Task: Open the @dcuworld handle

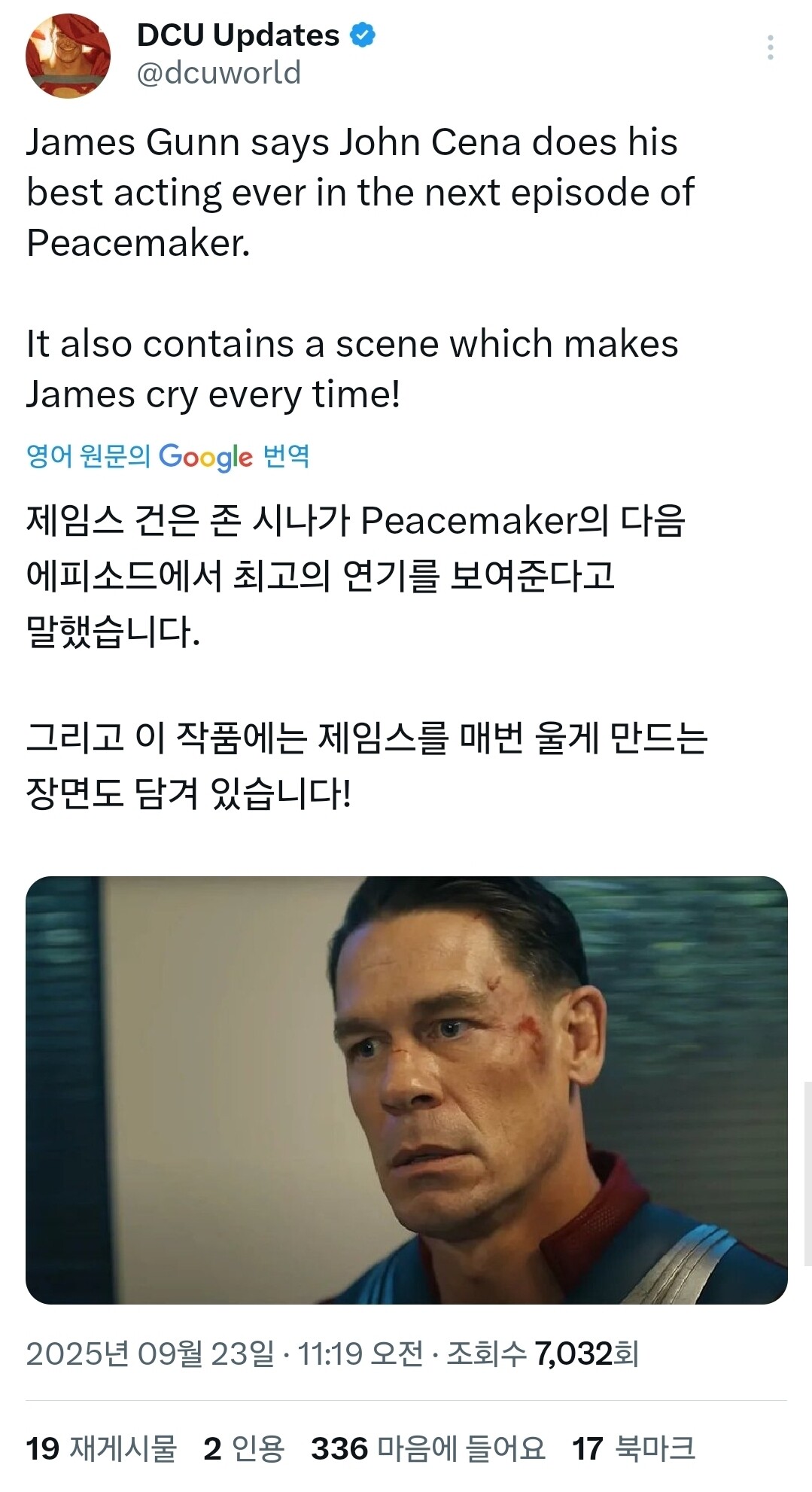Action: [218, 73]
